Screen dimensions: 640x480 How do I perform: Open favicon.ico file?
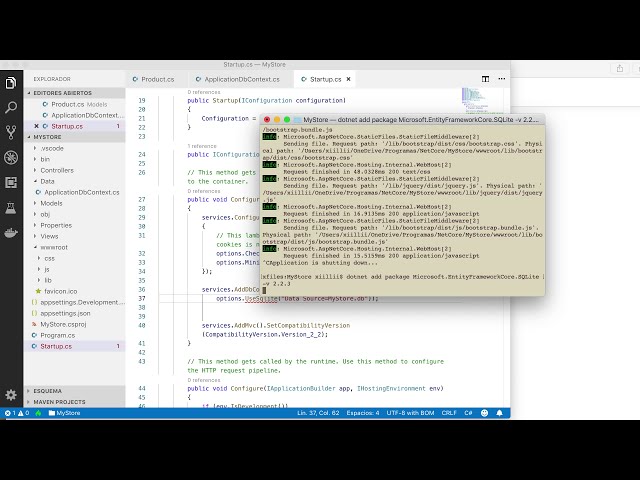(75, 291)
